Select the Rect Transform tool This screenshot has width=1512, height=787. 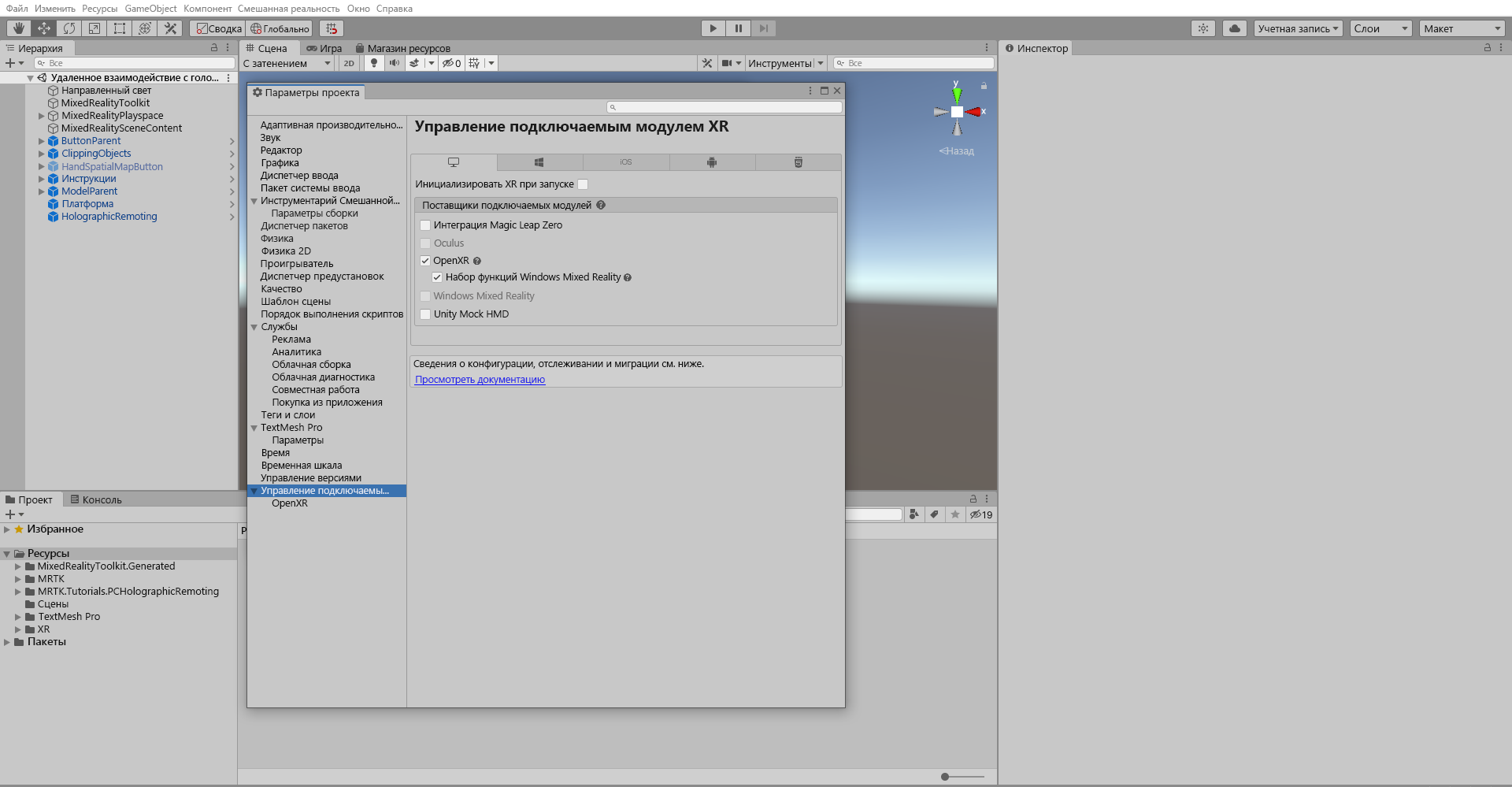(x=120, y=28)
